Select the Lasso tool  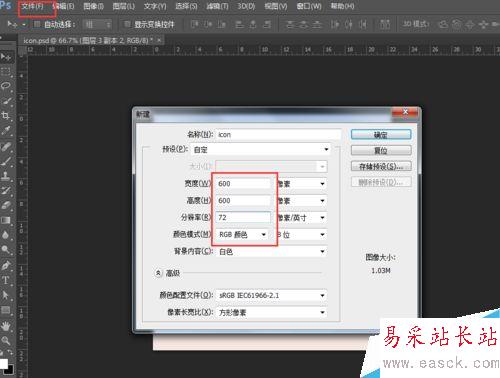point(6,86)
